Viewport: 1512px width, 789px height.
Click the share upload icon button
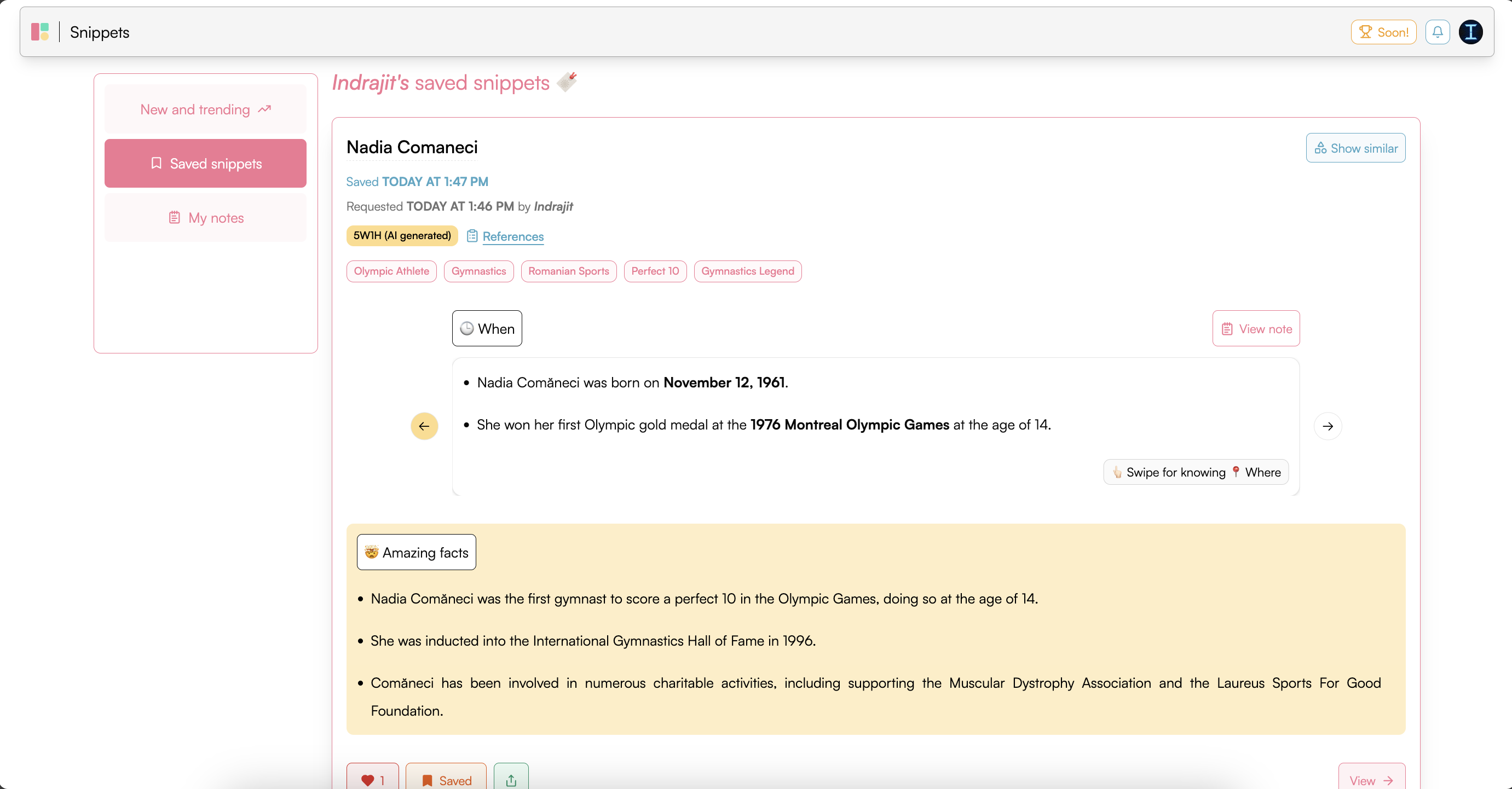click(x=511, y=780)
